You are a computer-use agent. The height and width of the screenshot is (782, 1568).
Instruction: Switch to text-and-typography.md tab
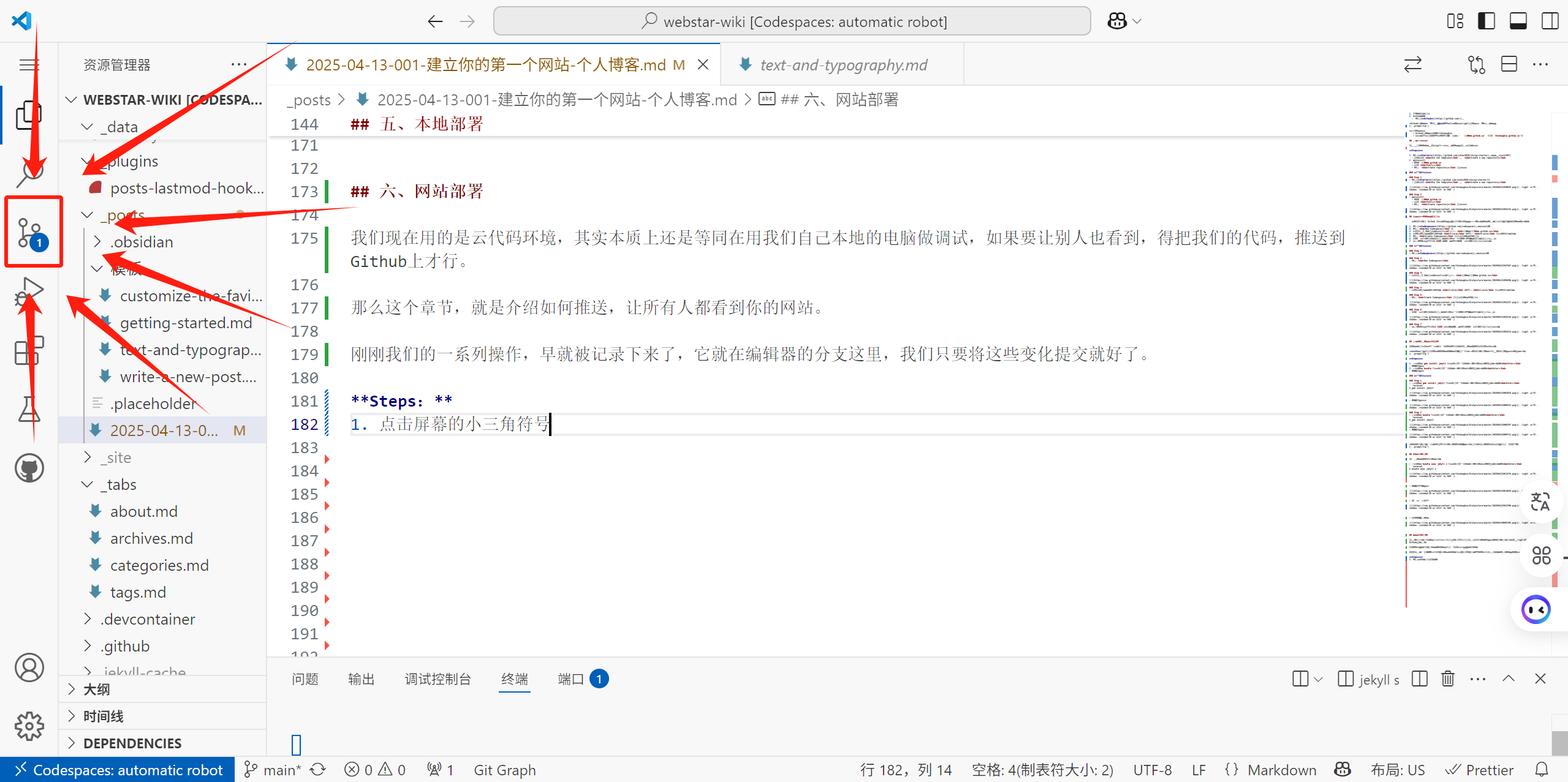pos(843,65)
